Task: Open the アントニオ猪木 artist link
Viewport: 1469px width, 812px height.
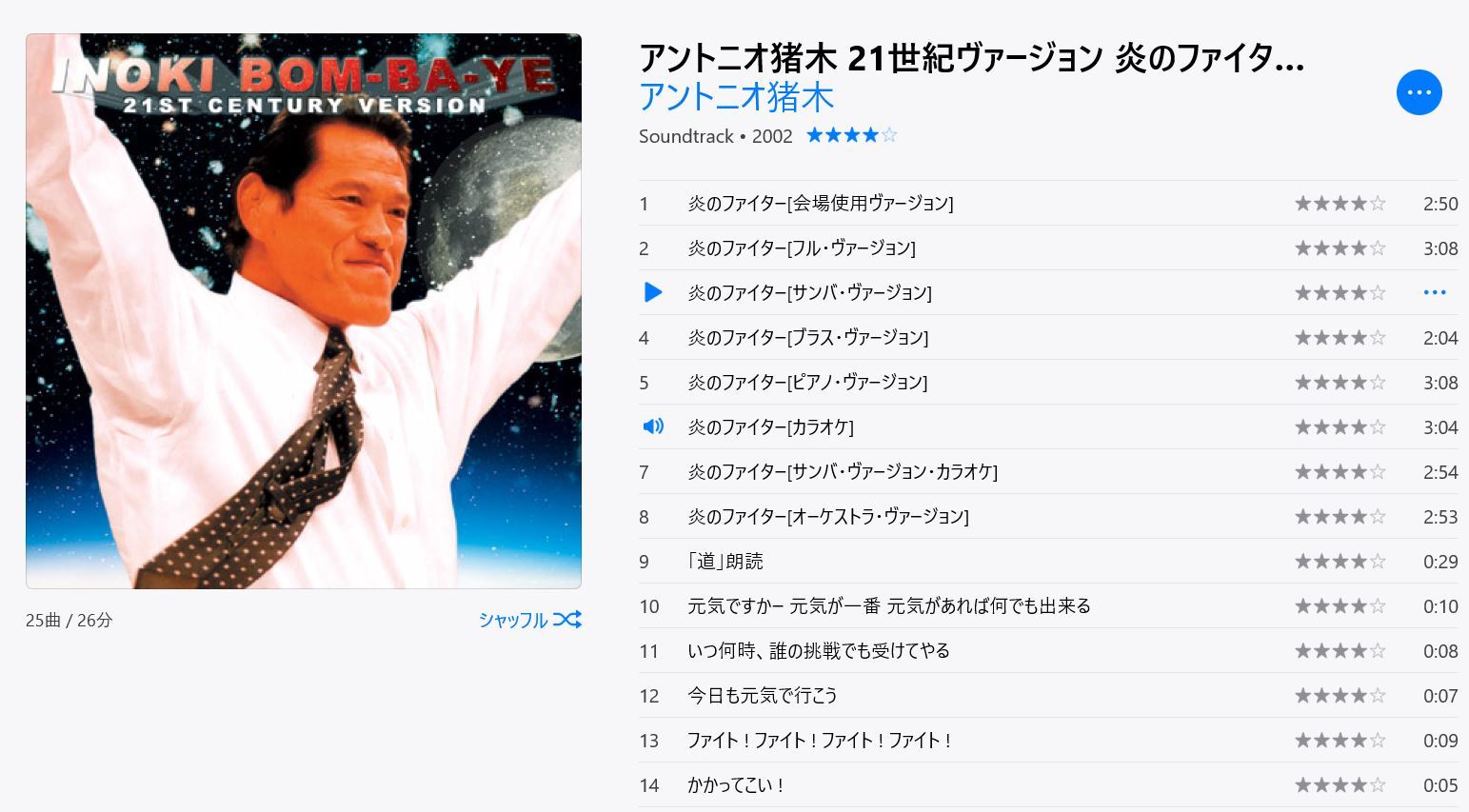Action: coord(736,97)
